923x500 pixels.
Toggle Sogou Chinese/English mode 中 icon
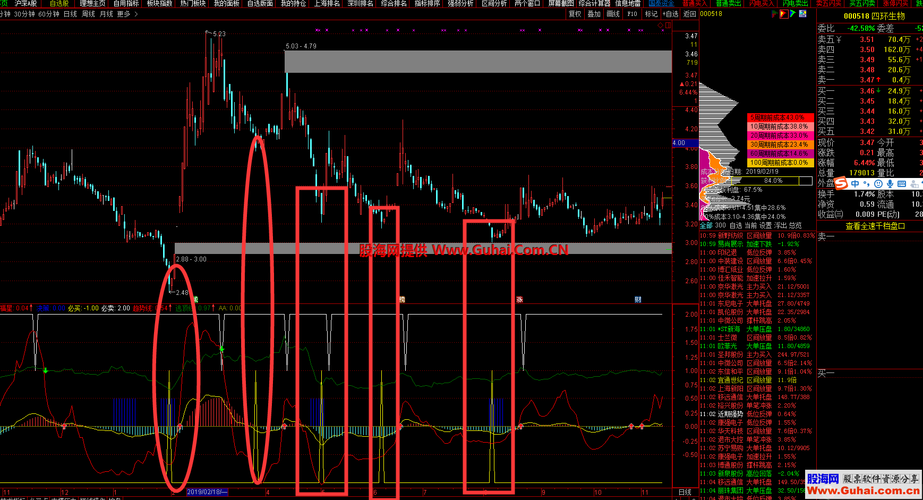pyautogui.click(x=855, y=184)
